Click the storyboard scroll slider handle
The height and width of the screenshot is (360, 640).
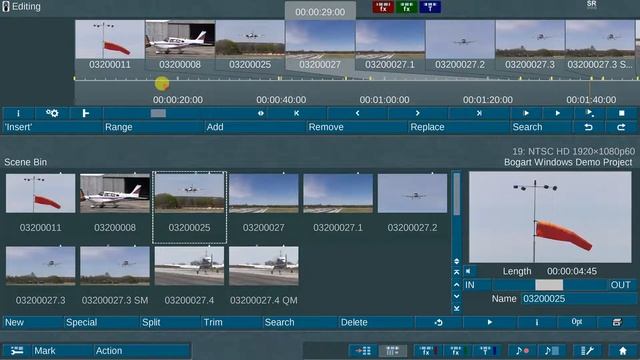coord(158,113)
